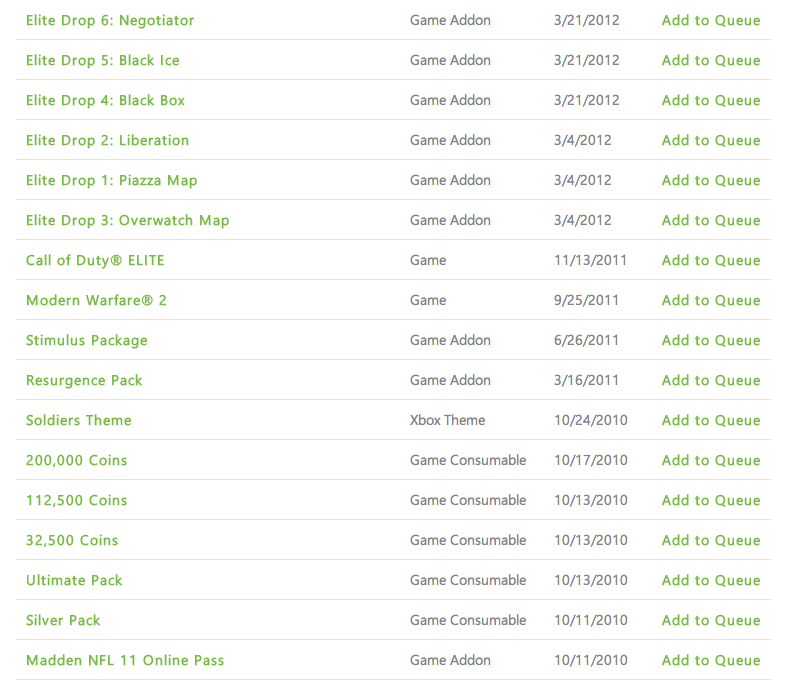
Task: Open Elite Drop 2: Liberation link
Action: tap(107, 140)
